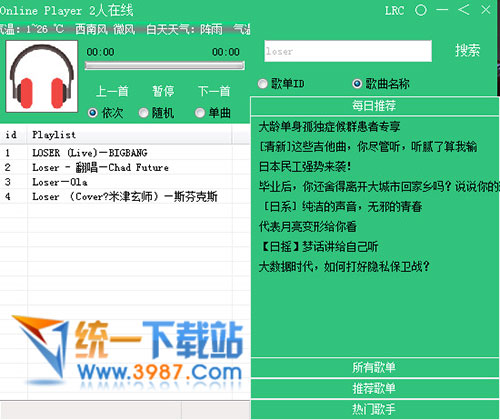Select LOSER (Live)-BIGBANG in playlist
This screenshot has width=500, height=420.
pyautogui.click(x=125, y=153)
